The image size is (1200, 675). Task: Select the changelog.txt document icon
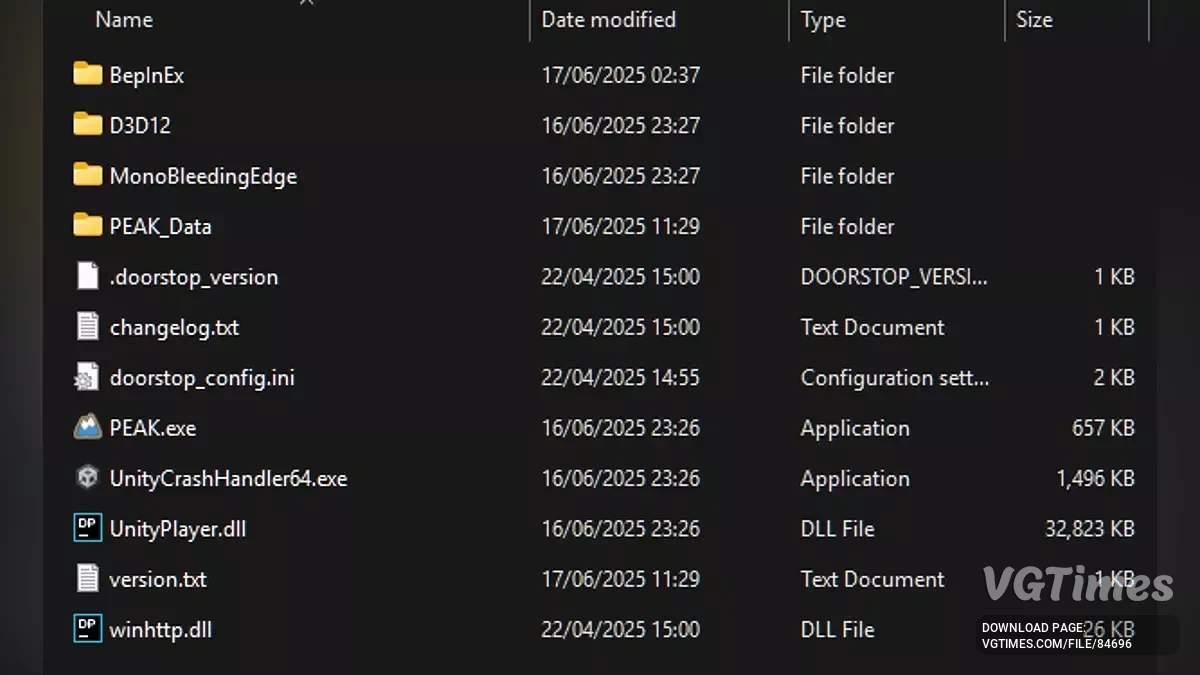[88, 327]
